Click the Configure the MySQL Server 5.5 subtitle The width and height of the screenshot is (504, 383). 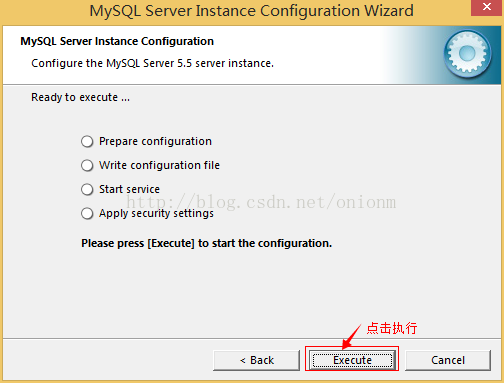click(x=152, y=63)
